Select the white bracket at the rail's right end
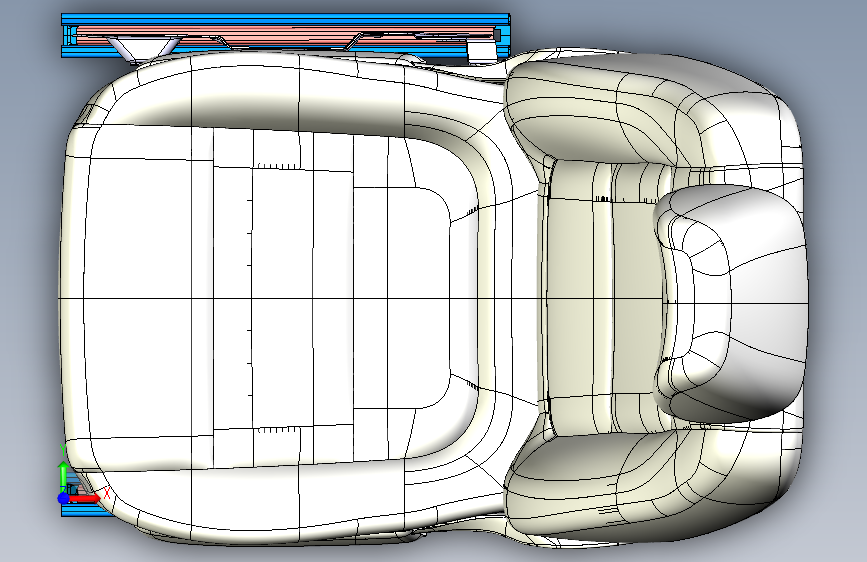This screenshot has height=562, width=867. pos(482,50)
